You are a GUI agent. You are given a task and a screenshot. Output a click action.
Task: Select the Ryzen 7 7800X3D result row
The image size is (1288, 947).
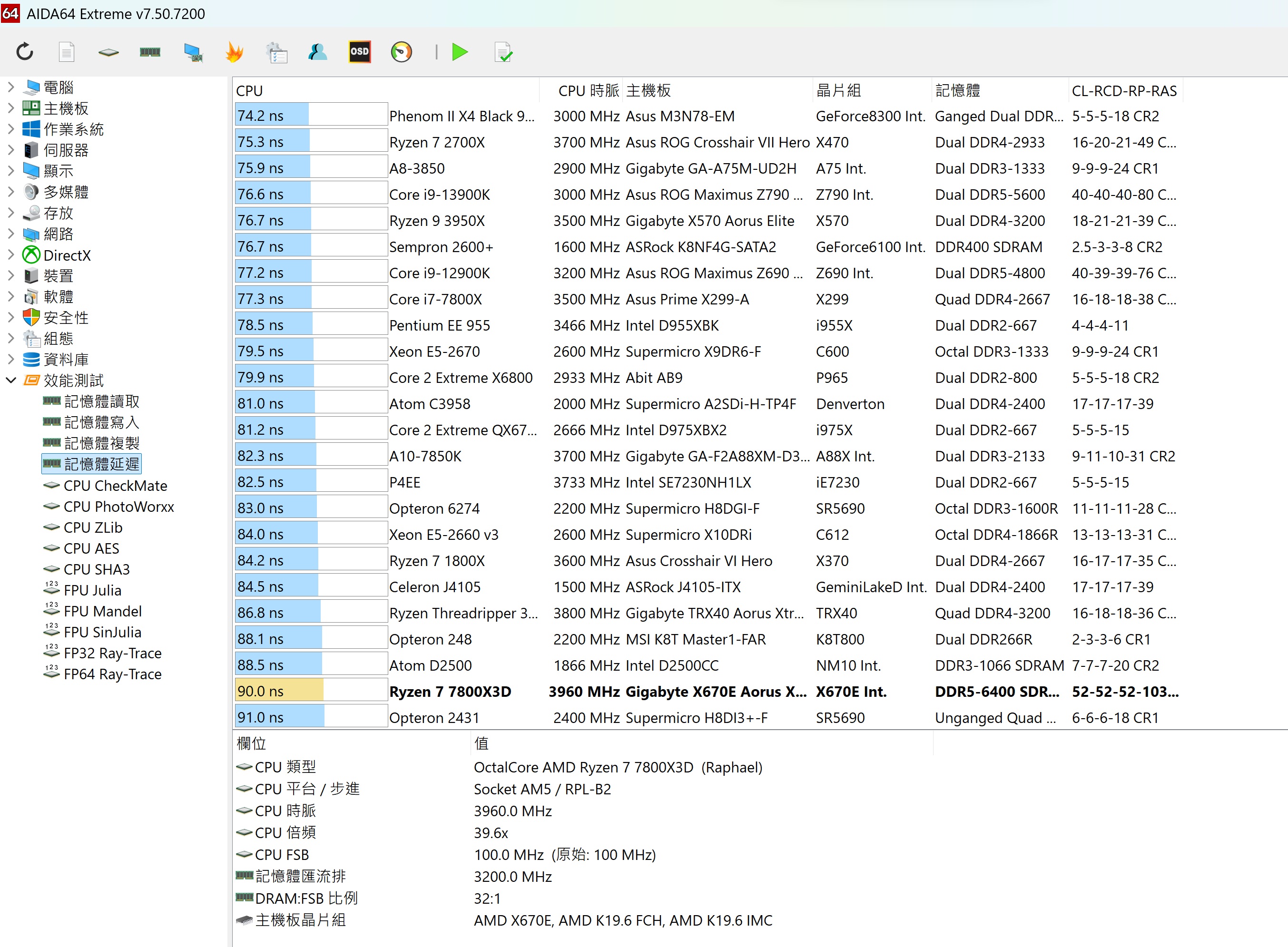pos(708,691)
